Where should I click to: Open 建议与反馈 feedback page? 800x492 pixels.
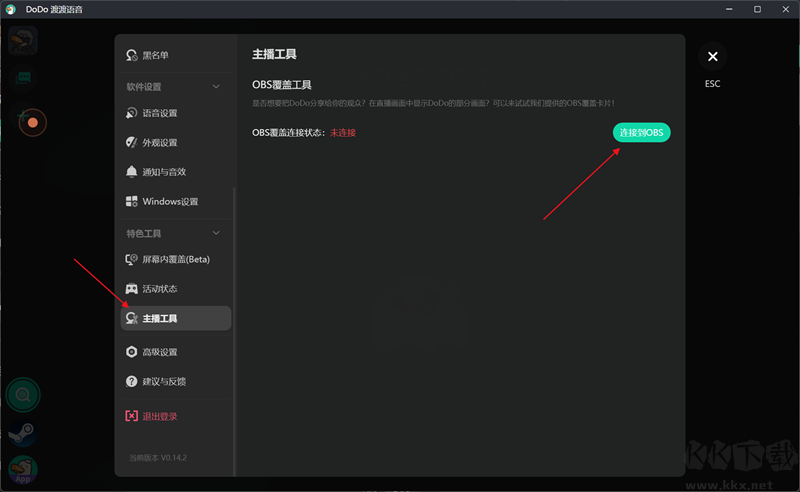click(x=164, y=381)
